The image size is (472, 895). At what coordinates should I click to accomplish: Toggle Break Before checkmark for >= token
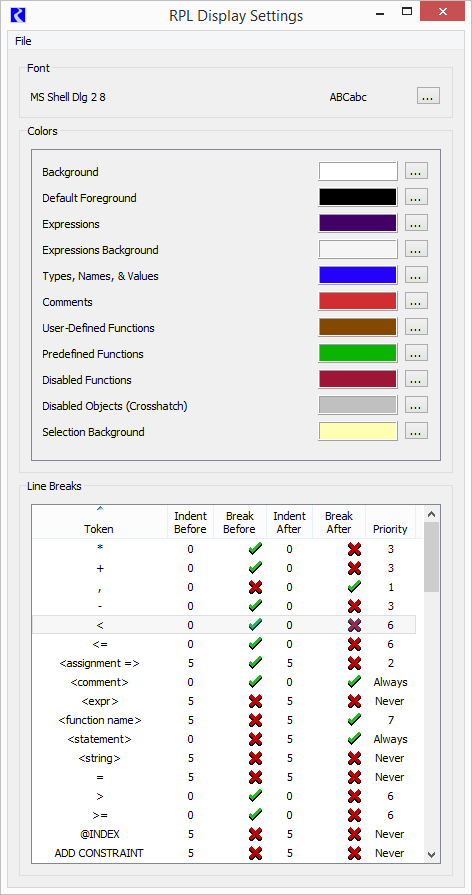pyautogui.click(x=255, y=815)
